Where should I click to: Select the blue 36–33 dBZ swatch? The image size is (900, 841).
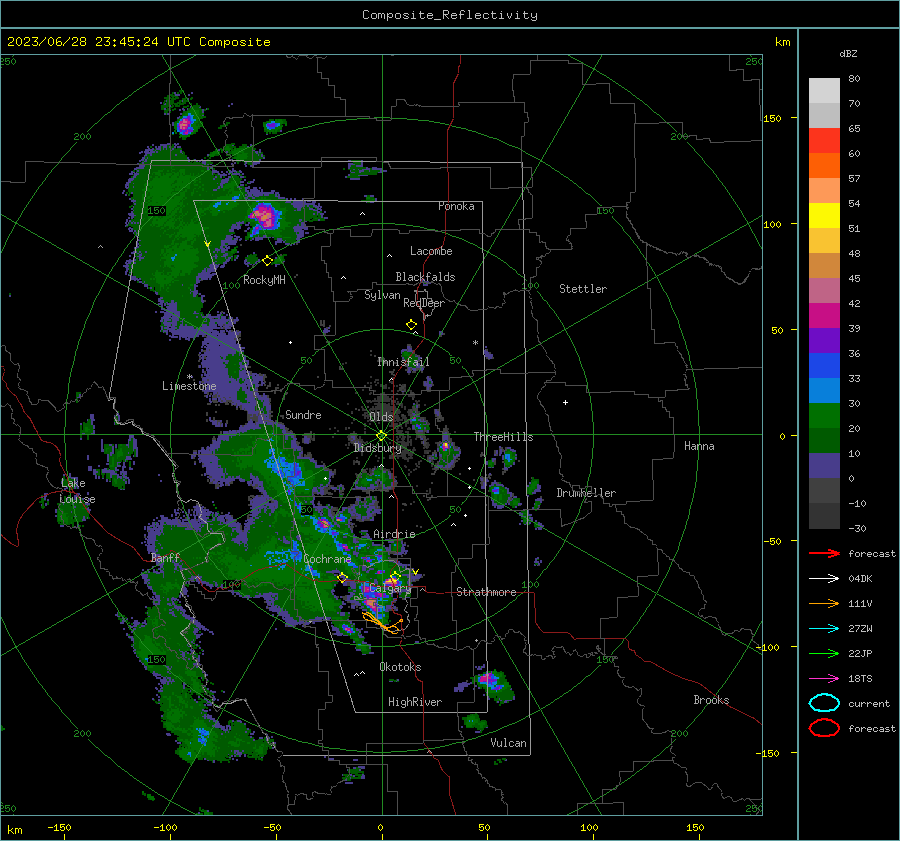(824, 366)
